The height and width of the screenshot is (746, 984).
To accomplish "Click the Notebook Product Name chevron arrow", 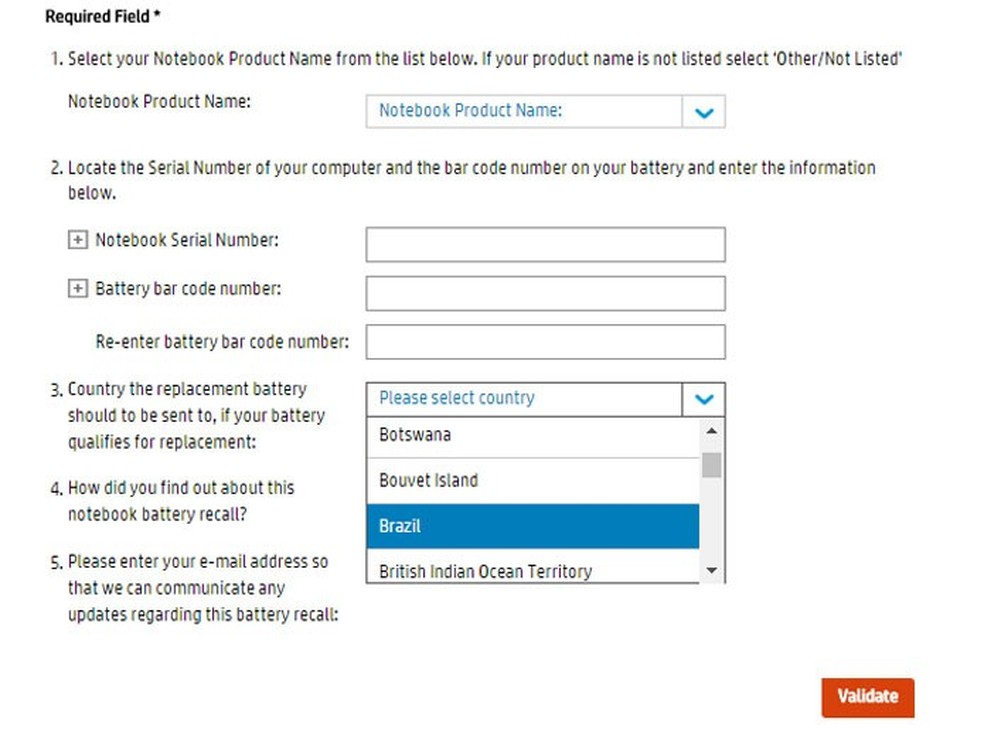I will tap(703, 112).
